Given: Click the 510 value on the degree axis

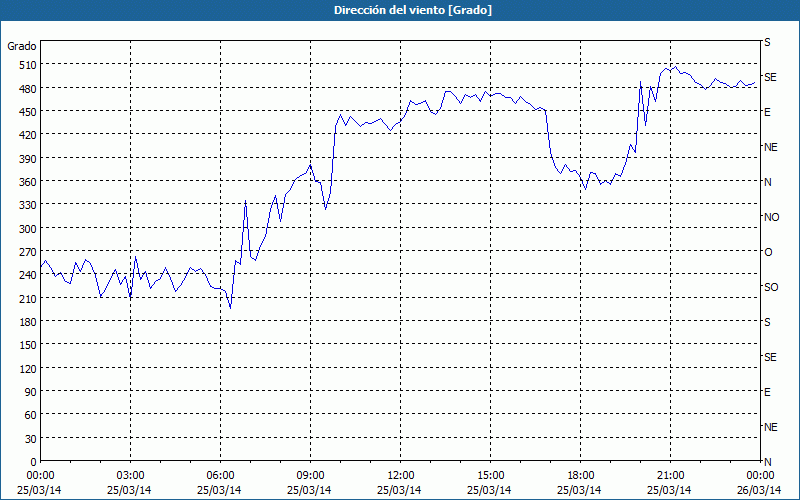Looking at the screenshot, I should [x=28, y=65].
